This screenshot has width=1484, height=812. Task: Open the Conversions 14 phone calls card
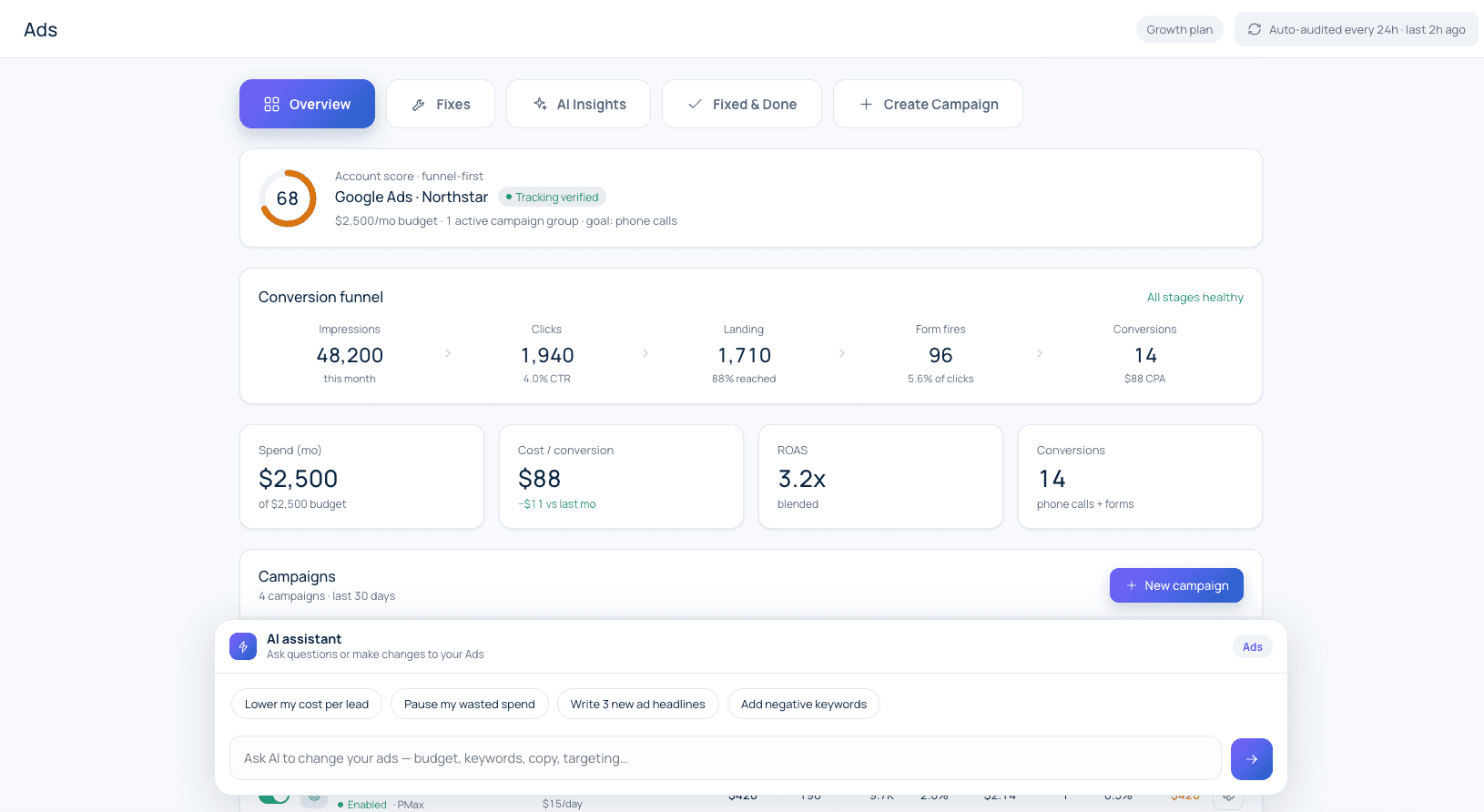(1140, 476)
